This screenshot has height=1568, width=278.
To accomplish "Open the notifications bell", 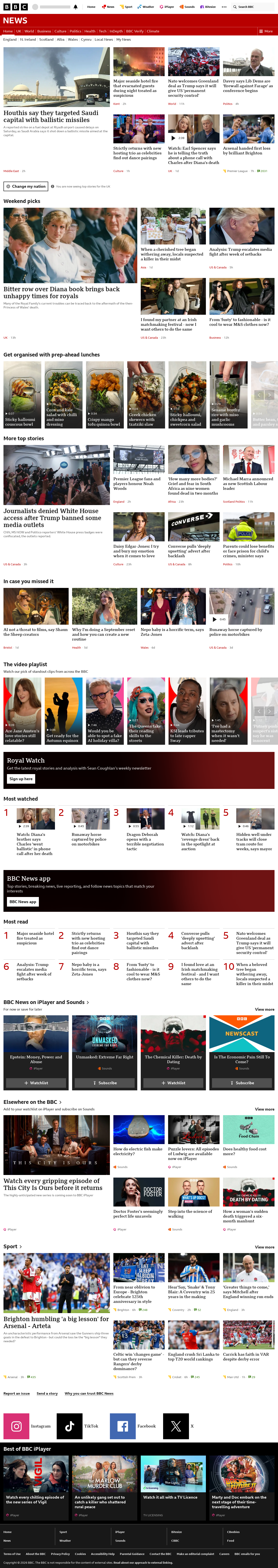I will (x=75, y=7).
